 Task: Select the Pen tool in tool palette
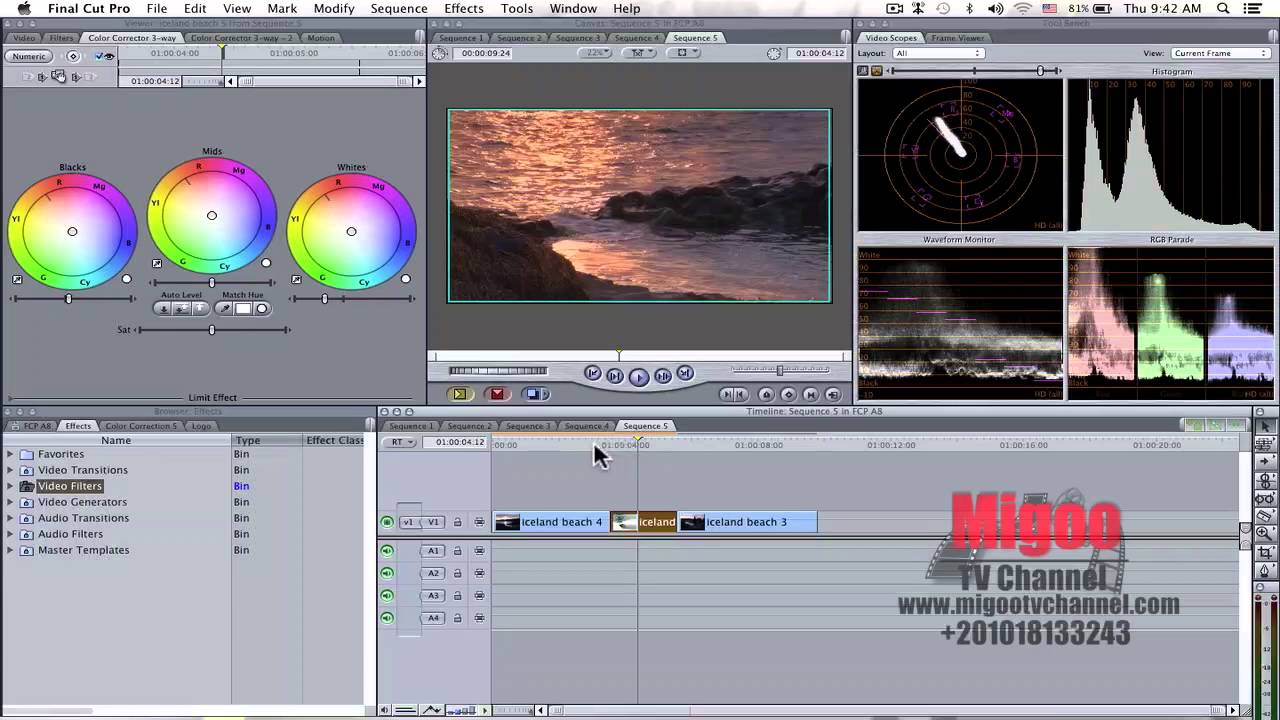tap(1265, 571)
